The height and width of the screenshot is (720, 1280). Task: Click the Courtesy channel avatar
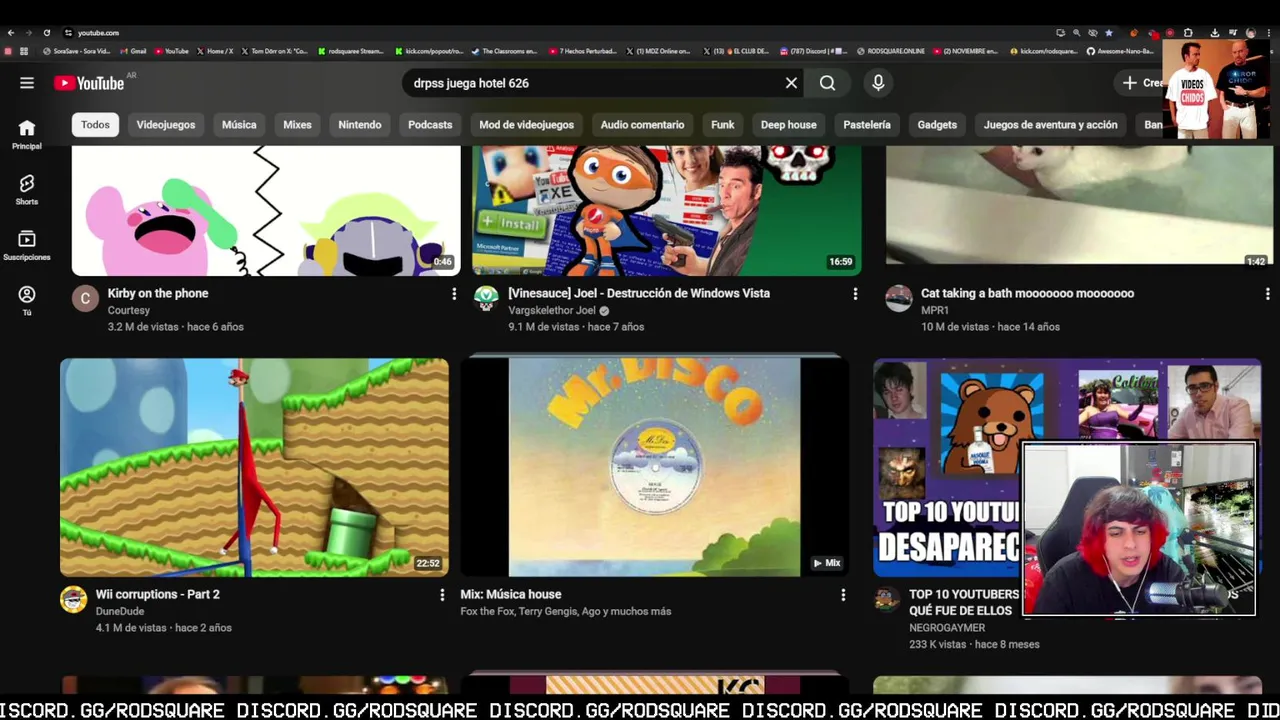tap(85, 298)
